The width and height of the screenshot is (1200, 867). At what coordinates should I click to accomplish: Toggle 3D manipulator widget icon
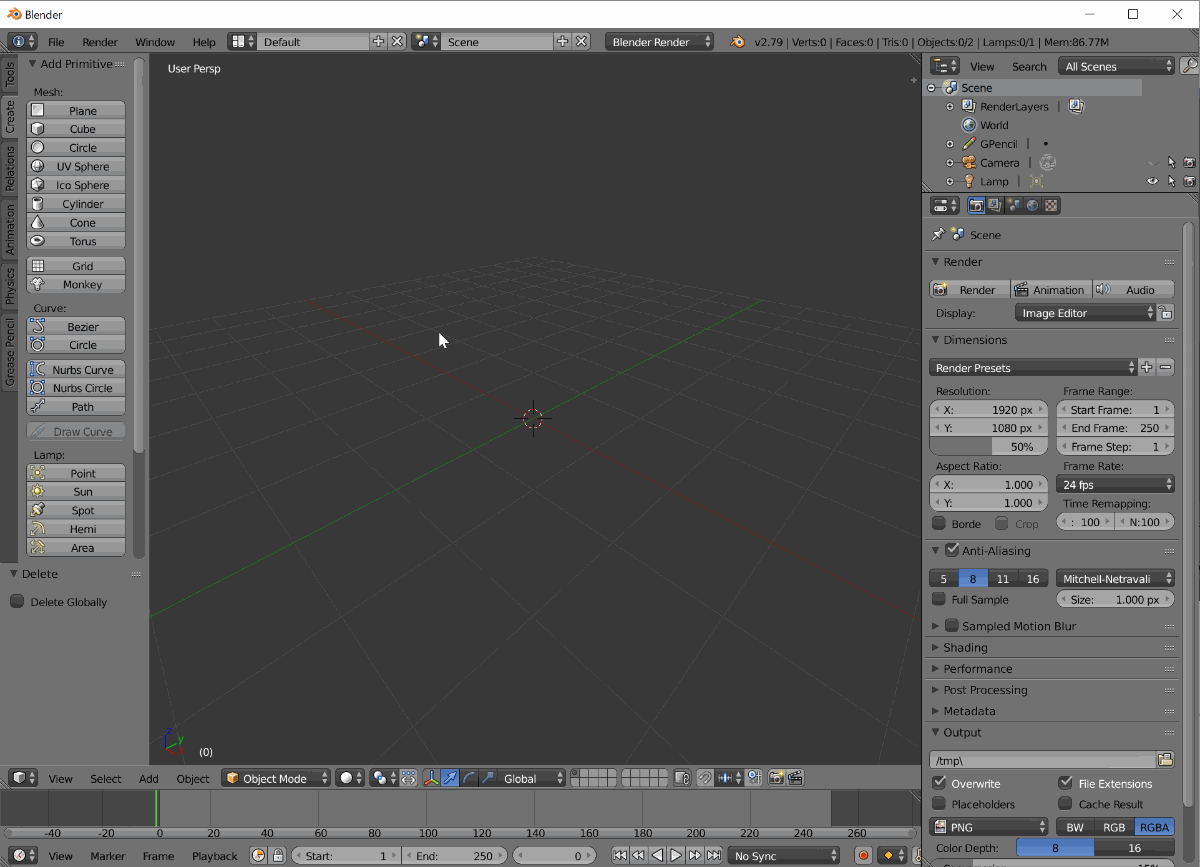431,778
